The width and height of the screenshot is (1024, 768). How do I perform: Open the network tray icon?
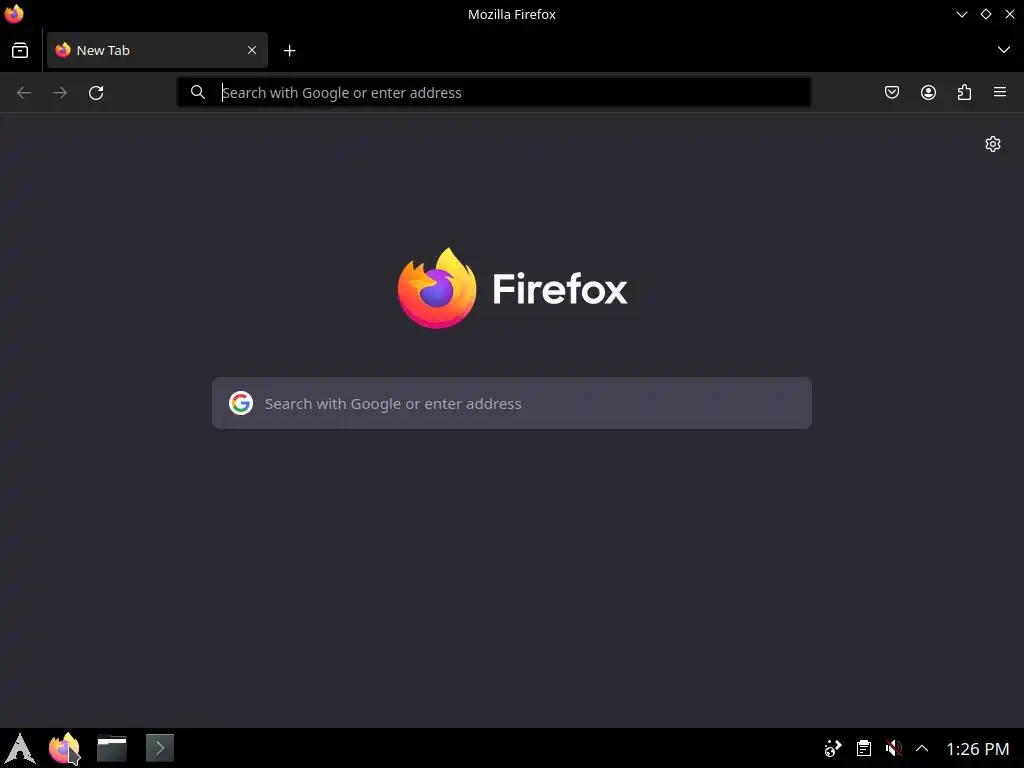833,748
